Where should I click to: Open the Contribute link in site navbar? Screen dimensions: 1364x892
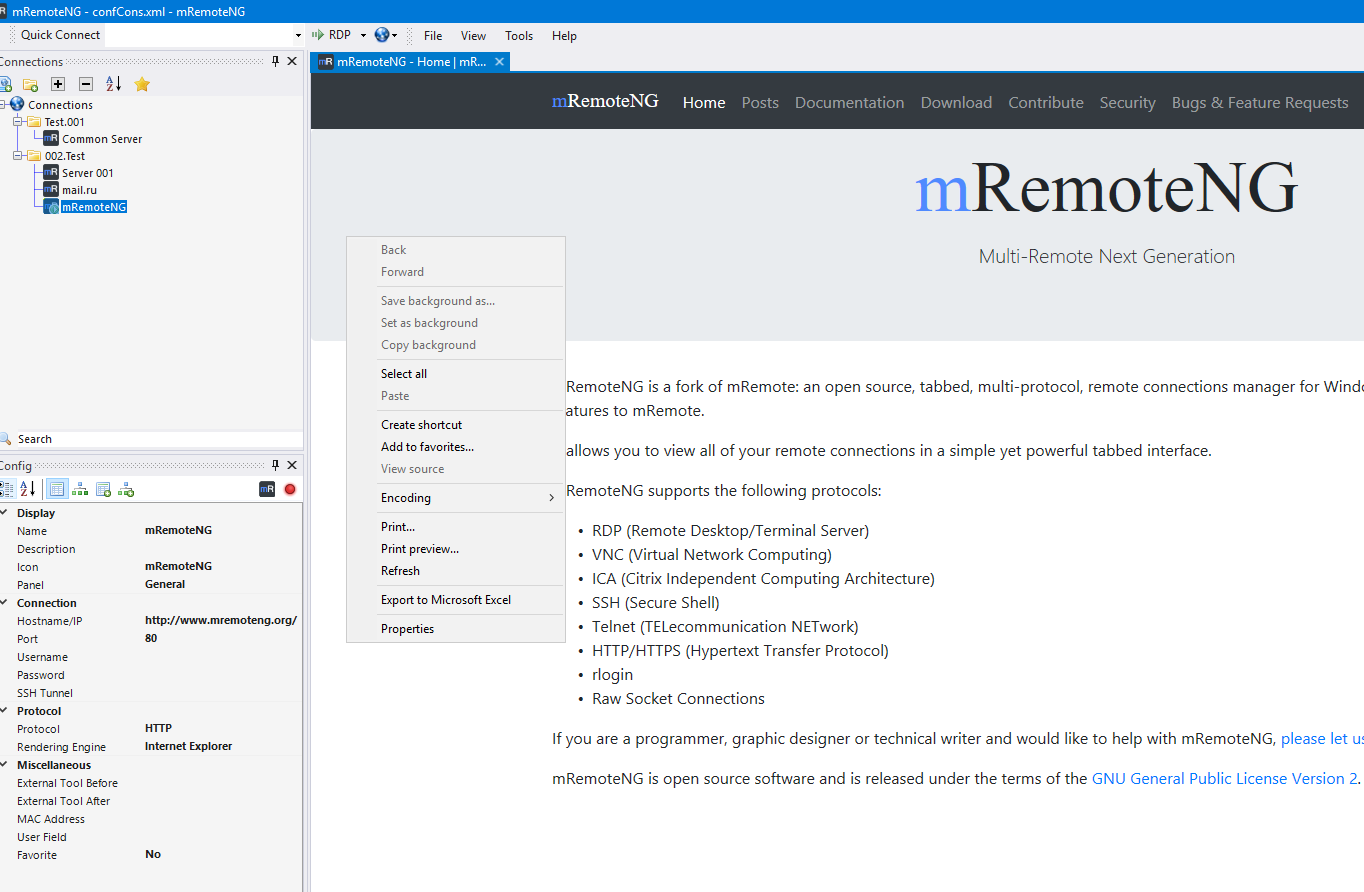[1046, 102]
